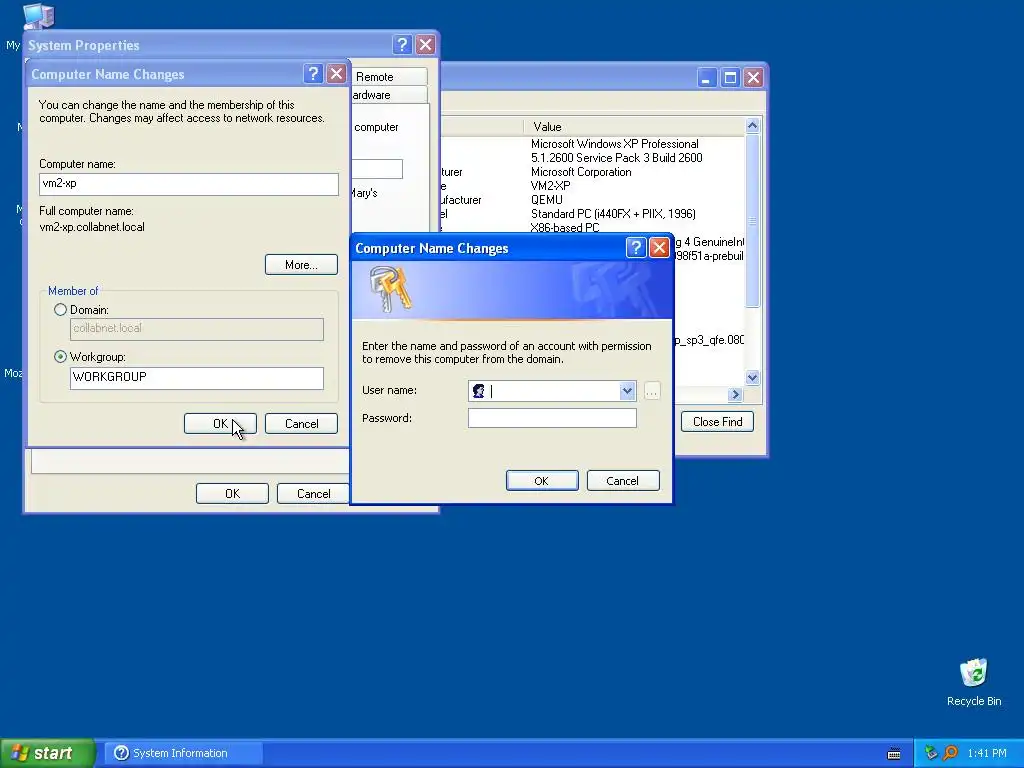This screenshot has width=1024, height=768.
Task: Click the network tray icon
Action: [x=931, y=753]
